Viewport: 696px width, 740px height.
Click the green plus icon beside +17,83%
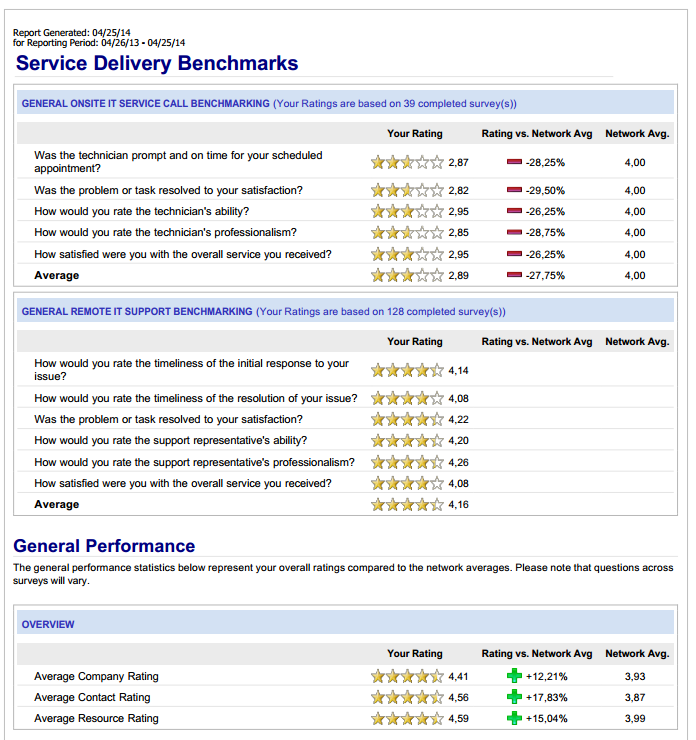[514, 697]
